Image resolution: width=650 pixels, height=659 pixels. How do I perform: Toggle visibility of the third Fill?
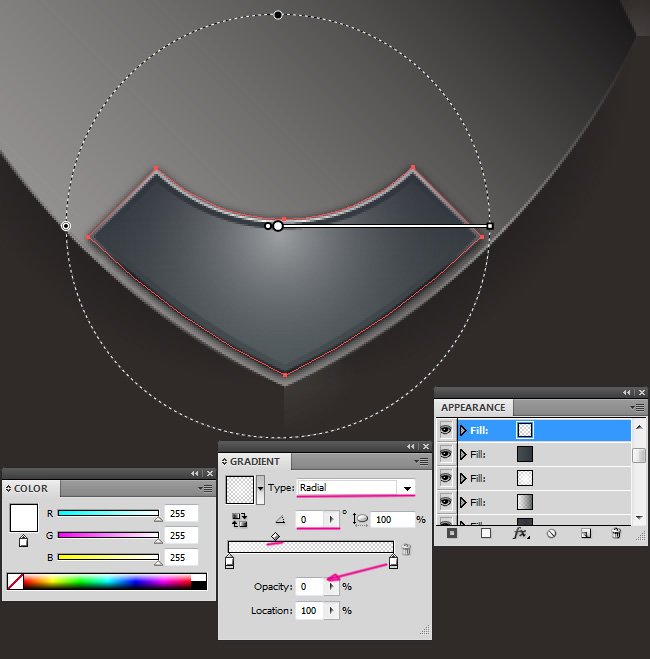point(446,478)
